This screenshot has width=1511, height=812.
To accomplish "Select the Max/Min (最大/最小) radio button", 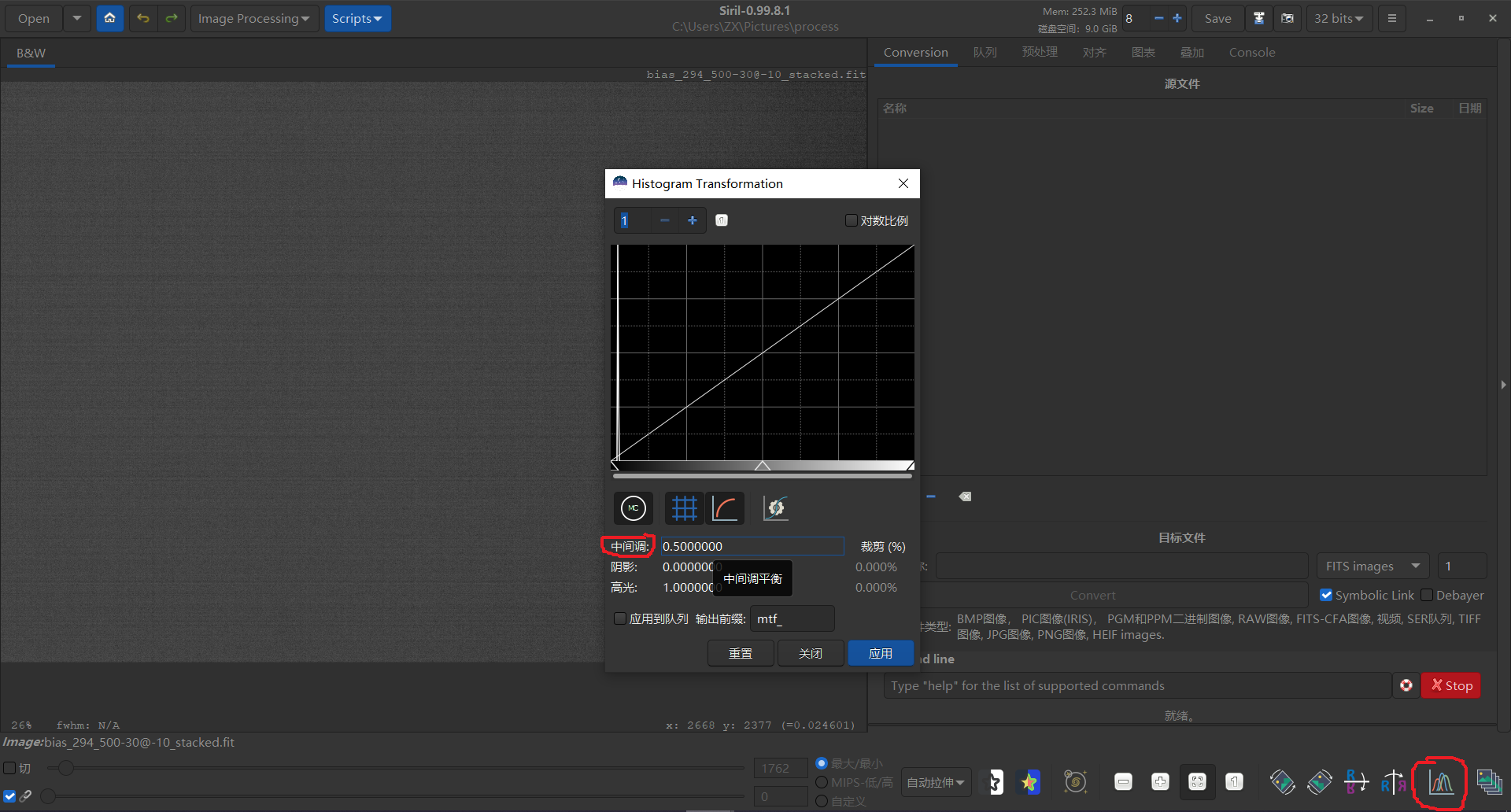I will 822,763.
